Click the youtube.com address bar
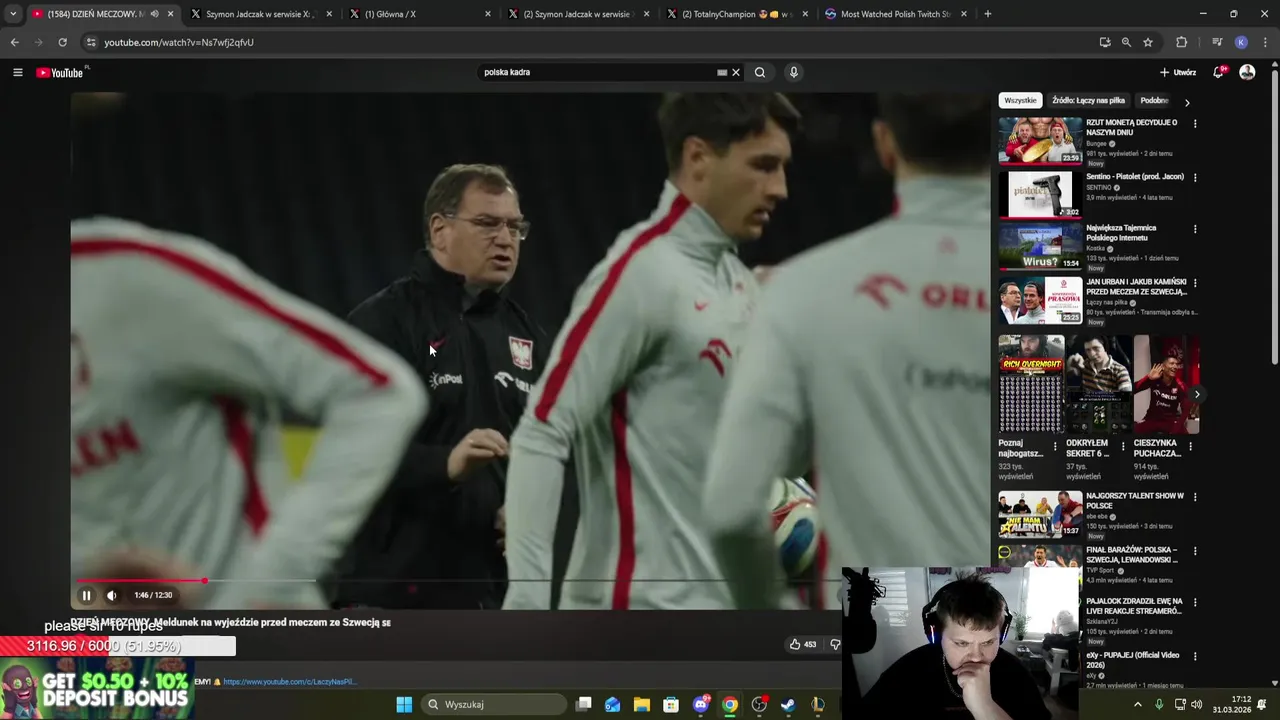The height and width of the screenshot is (720, 1280). pos(590,42)
